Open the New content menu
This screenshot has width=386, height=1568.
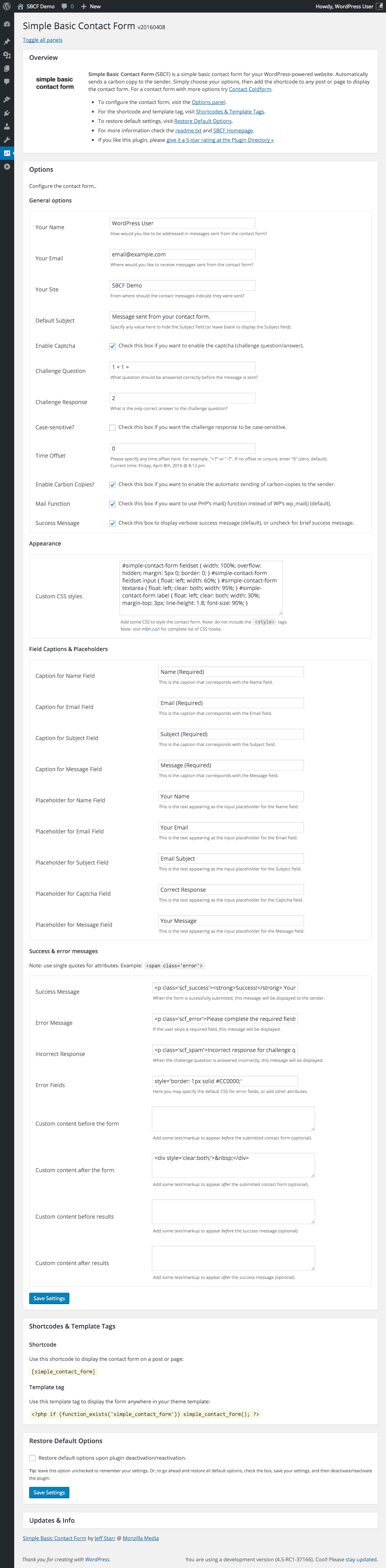coord(91,6)
